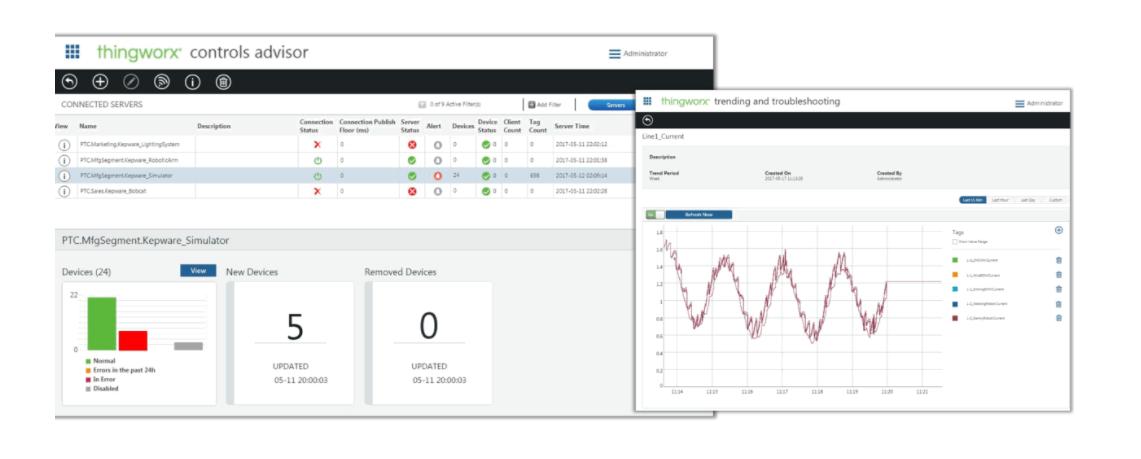This screenshot has height=459, width=1141.
Task: Click the info icon in black toolbar
Action: coord(193,82)
